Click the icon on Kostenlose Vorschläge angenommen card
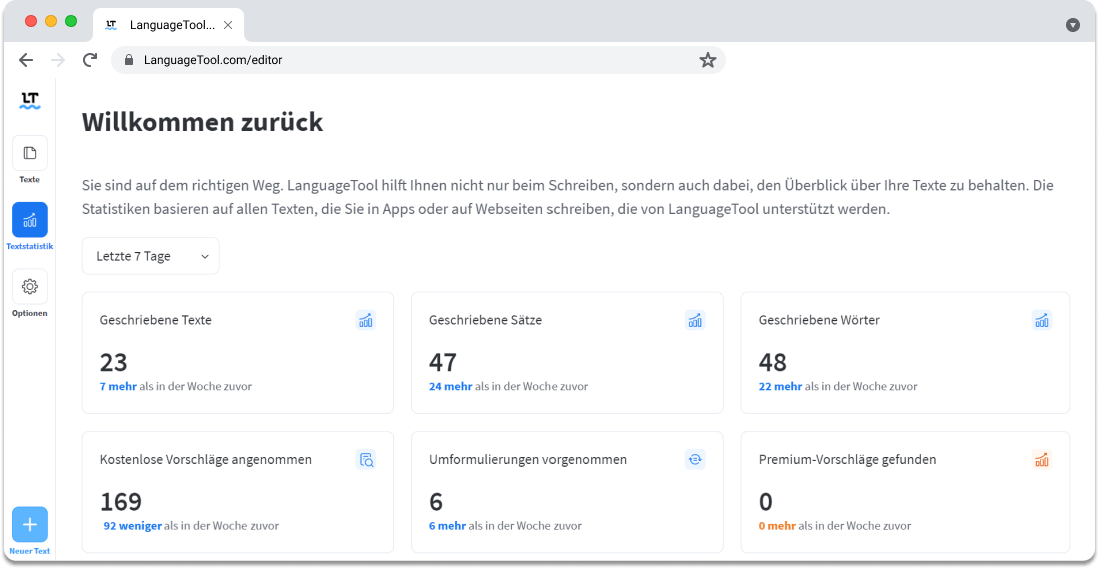 click(366, 460)
